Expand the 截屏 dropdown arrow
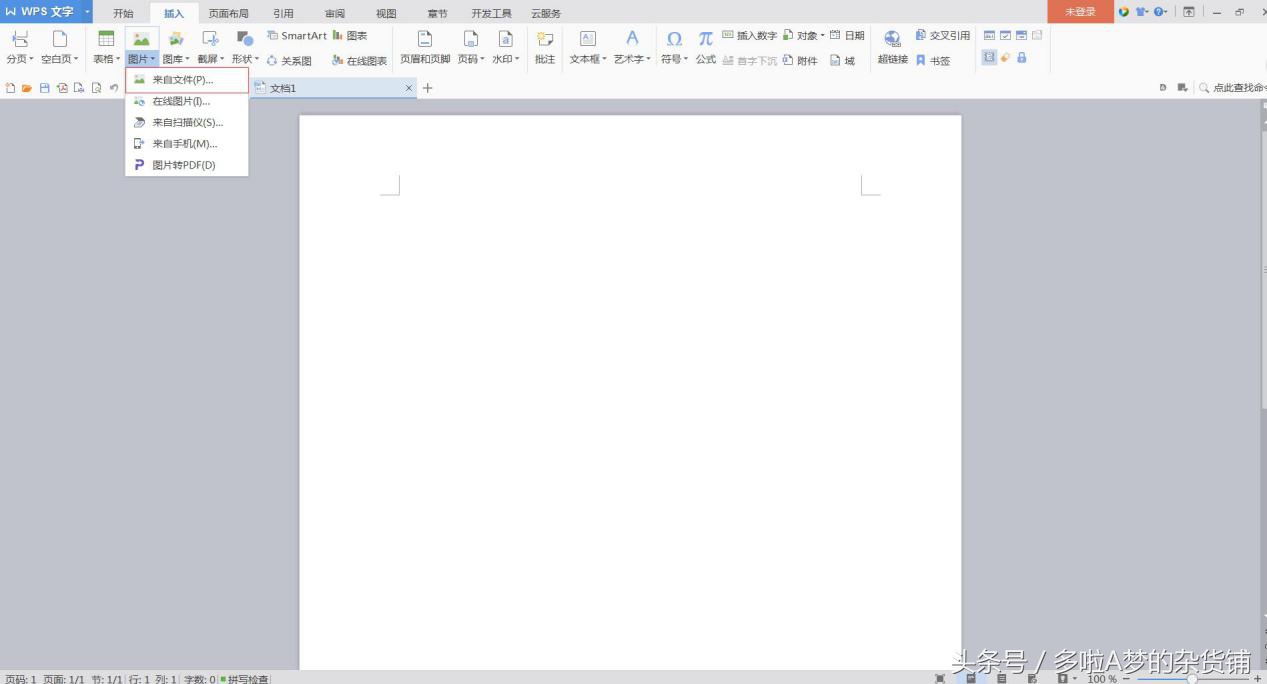This screenshot has height=684, width=1267. pyautogui.click(x=222, y=60)
